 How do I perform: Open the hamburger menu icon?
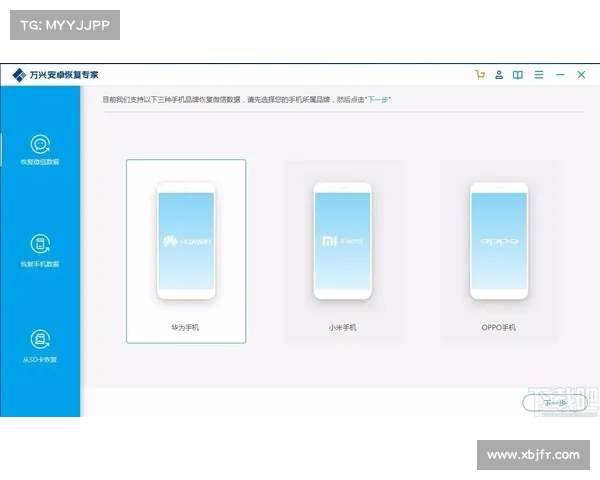(539, 75)
